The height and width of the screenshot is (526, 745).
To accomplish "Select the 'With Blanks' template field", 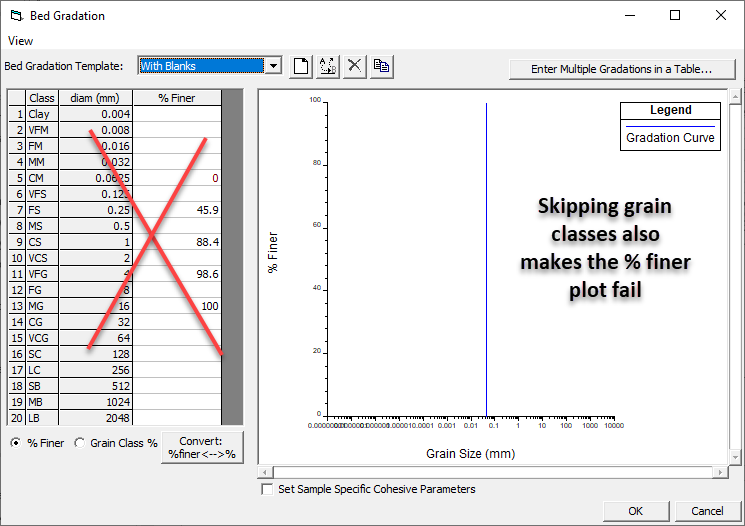I will [201, 66].
